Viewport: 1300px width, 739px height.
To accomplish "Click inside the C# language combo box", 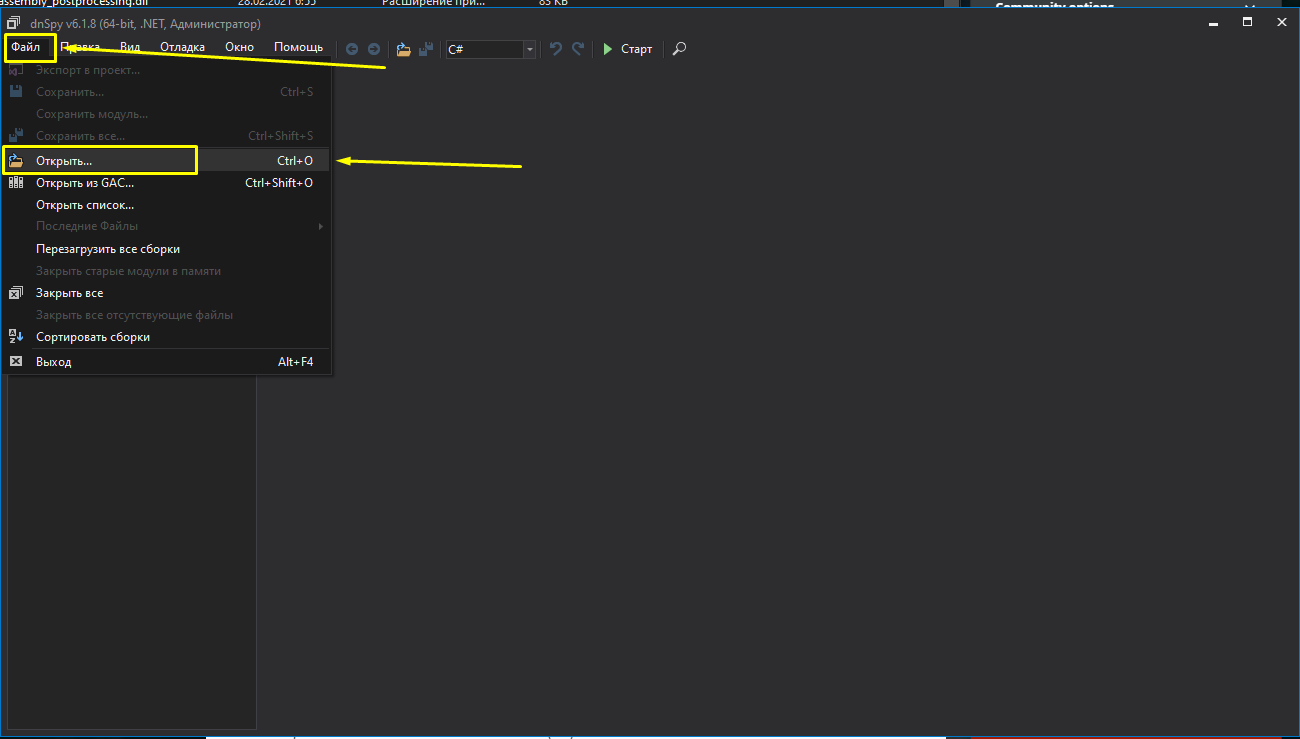I will click(484, 49).
